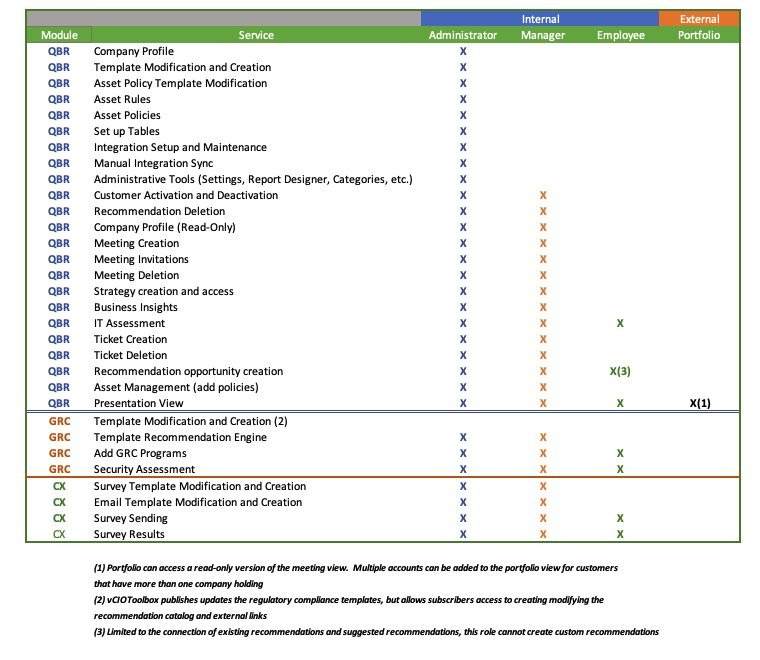Click 'Recommendation Deletion' service text
Viewport: 760px width, 660px height.
point(159,211)
